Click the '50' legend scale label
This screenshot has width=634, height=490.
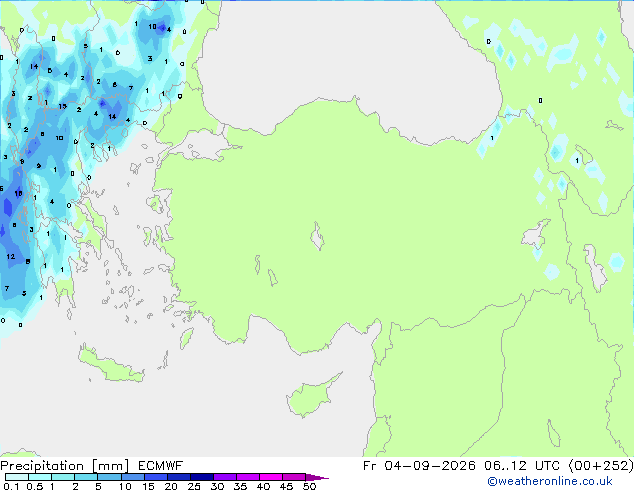(309, 486)
